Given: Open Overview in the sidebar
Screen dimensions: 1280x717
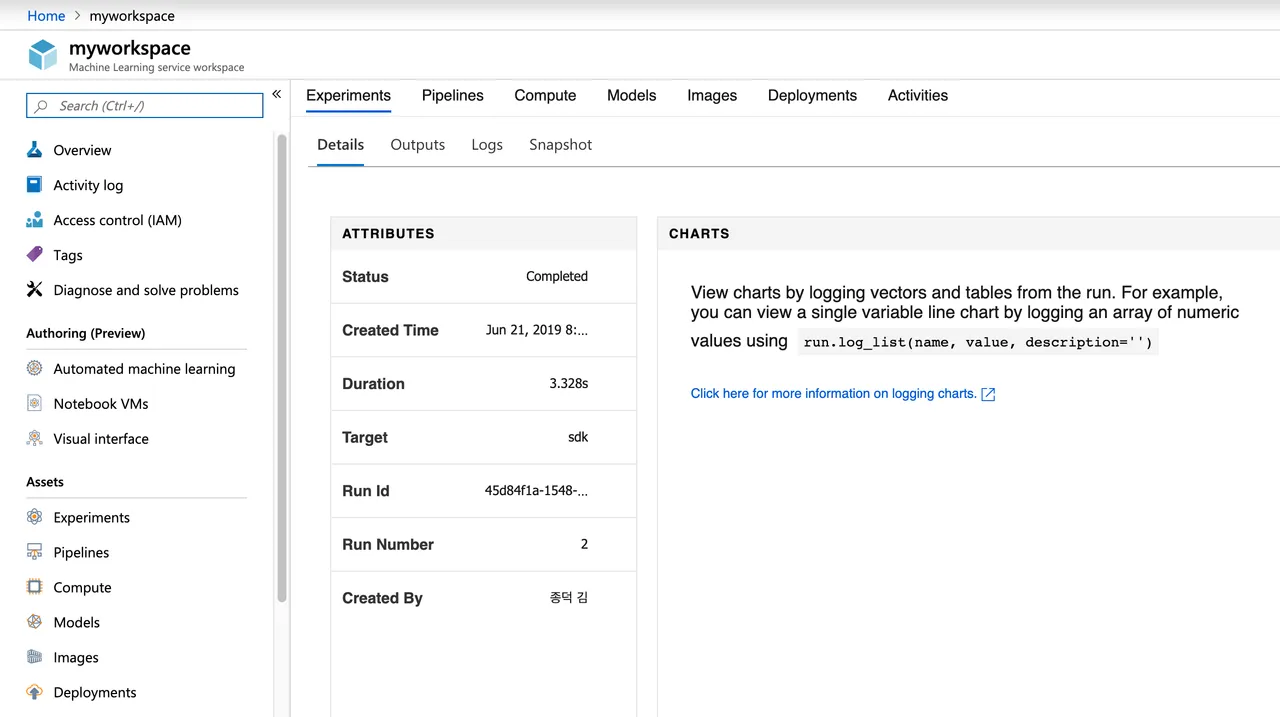Looking at the screenshot, I should click(x=82, y=150).
